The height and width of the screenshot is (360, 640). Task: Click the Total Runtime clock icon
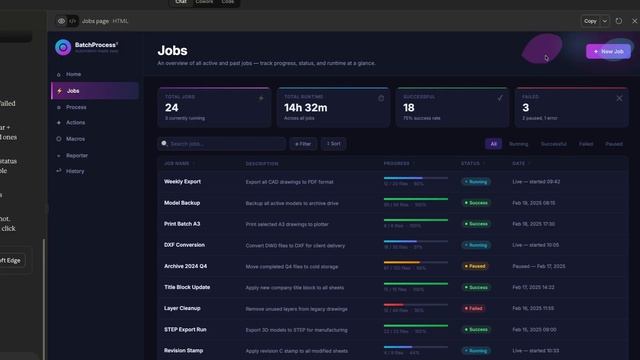[x=381, y=98]
